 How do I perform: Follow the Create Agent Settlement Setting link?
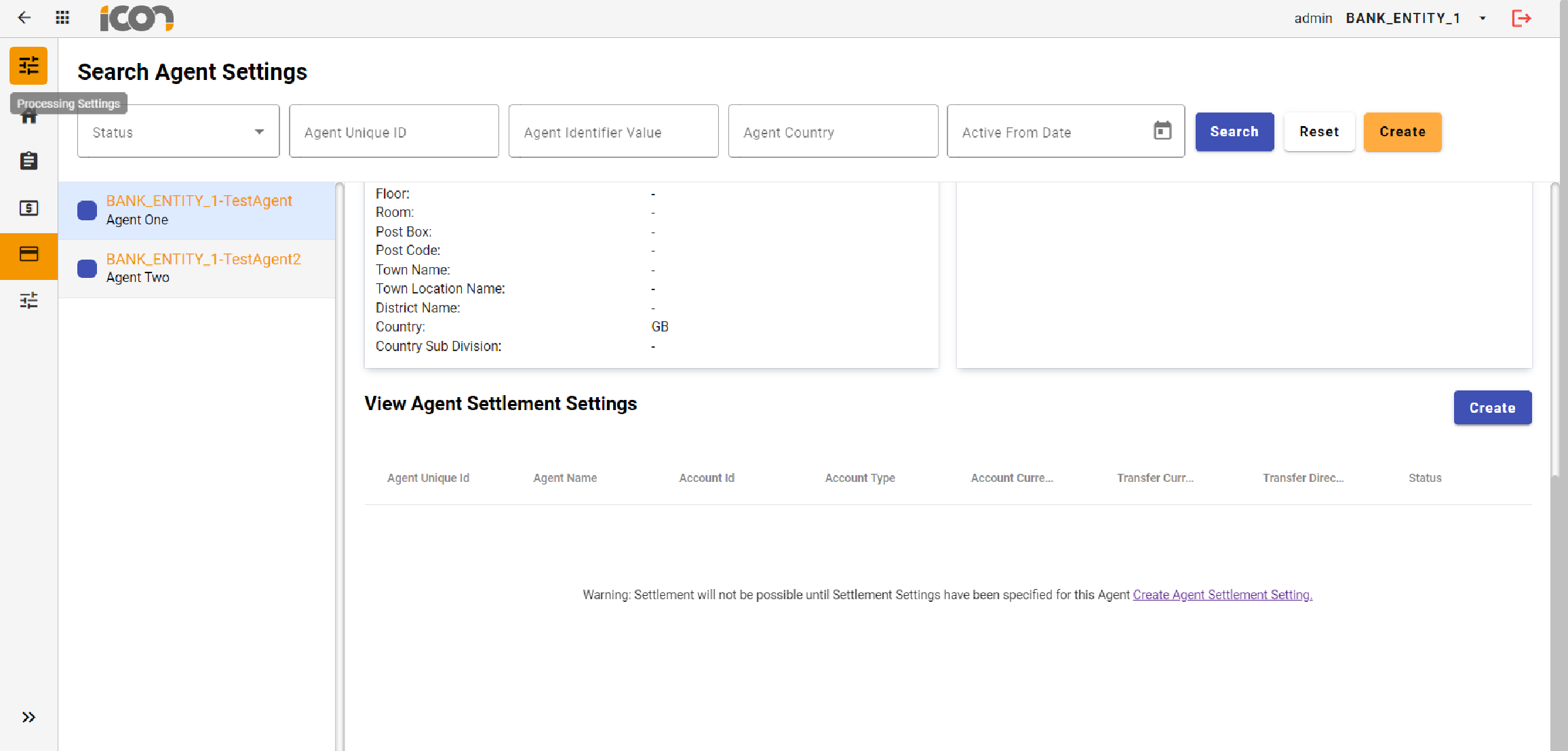(1222, 594)
